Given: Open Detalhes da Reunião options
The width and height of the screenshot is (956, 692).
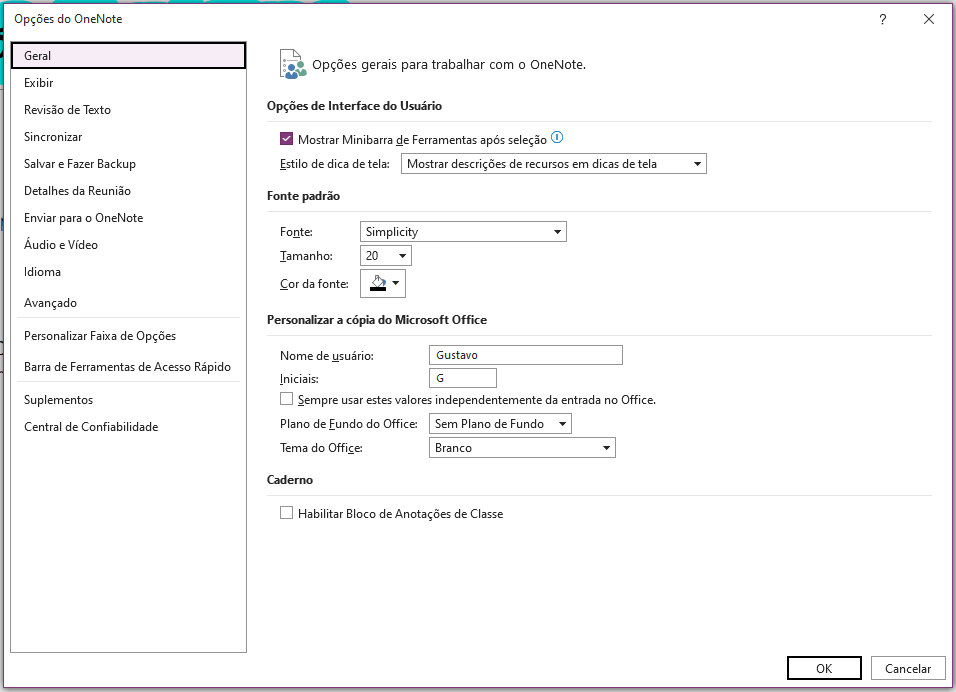Looking at the screenshot, I should pos(129,191).
